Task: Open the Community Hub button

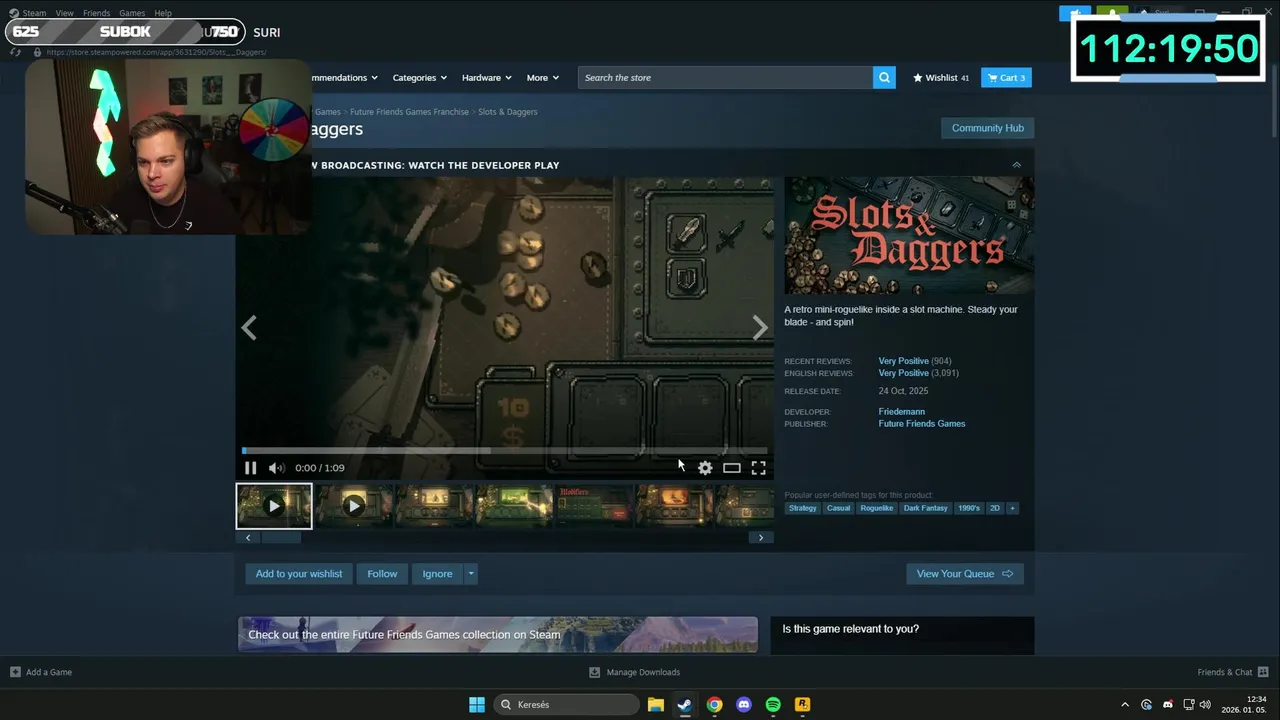Action: tap(988, 128)
